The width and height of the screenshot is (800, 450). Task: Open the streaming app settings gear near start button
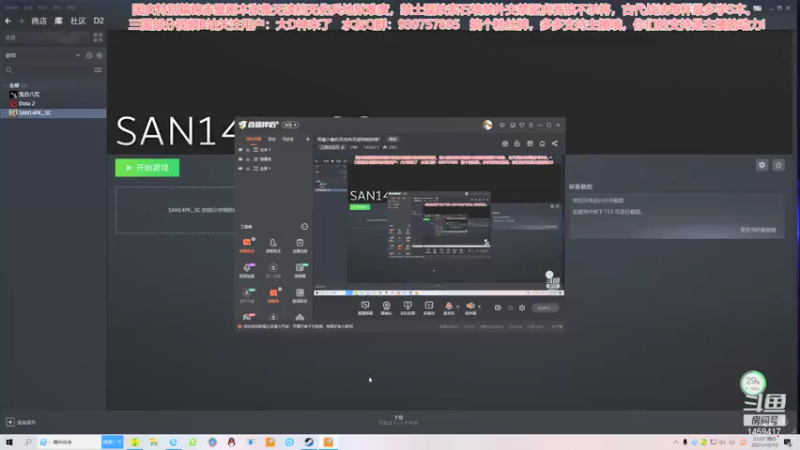(522, 308)
